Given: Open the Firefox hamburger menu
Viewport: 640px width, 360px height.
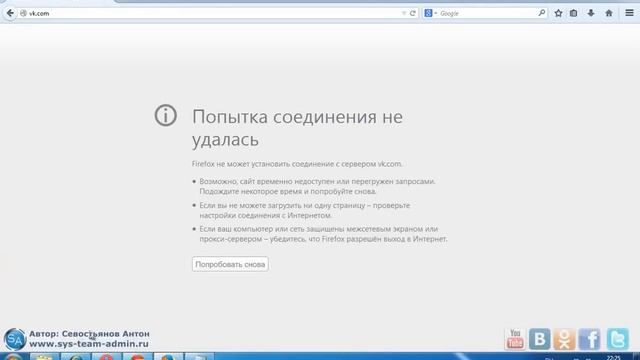Looking at the screenshot, I should coord(629,13).
